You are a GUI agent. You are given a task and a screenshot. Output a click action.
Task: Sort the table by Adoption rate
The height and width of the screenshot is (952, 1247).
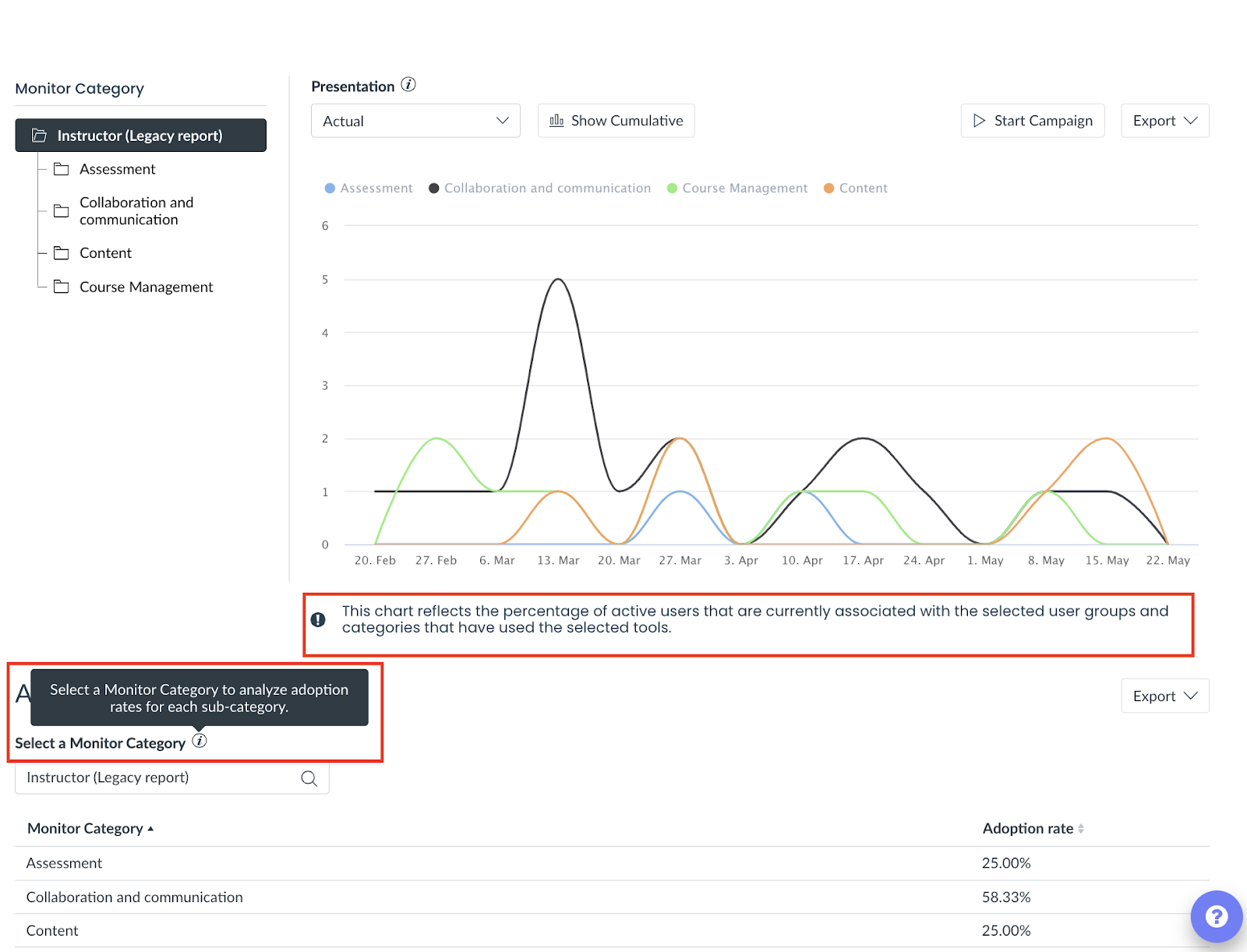(x=1033, y=828)
